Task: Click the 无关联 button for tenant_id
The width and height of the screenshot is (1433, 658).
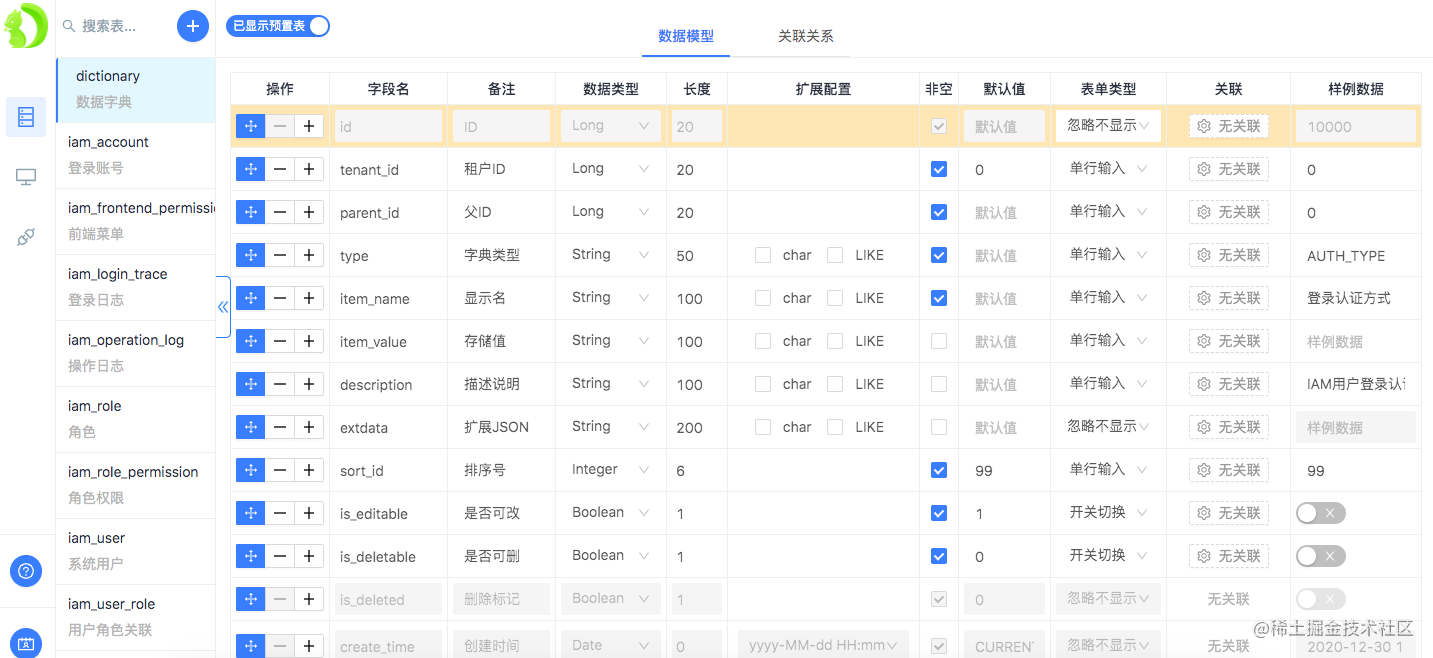Action: click(1229, 170)
